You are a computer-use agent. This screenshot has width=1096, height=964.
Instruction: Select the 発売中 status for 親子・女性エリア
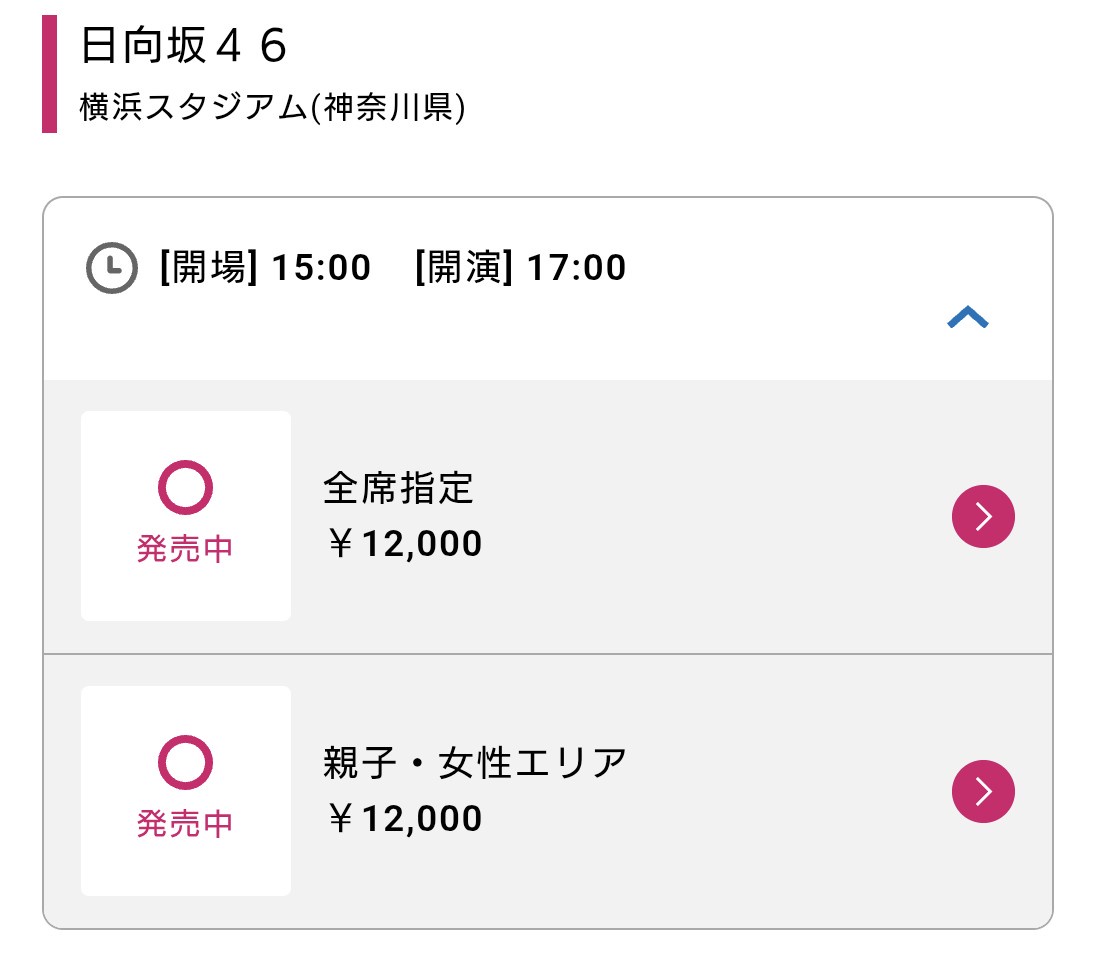click(185, 824)
